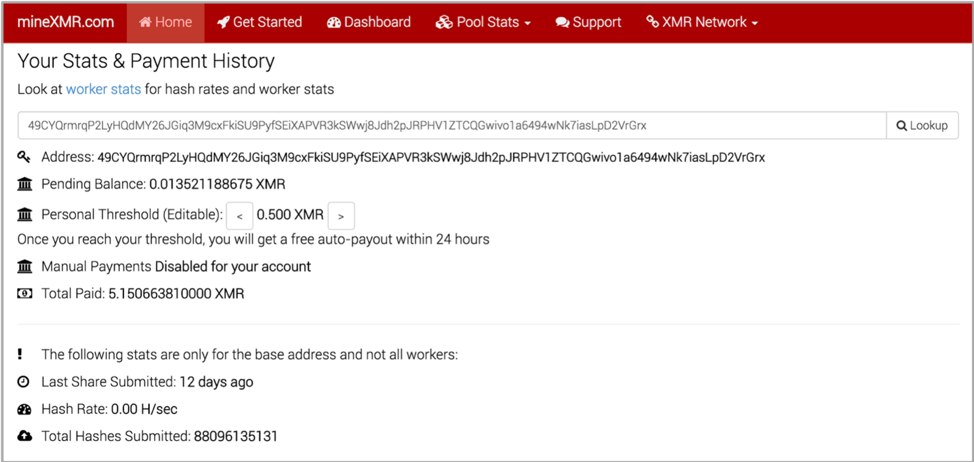Expand the Pool Stats dropdown
The width and height of the screenshot is (974, 462).
tap(483, 22)
